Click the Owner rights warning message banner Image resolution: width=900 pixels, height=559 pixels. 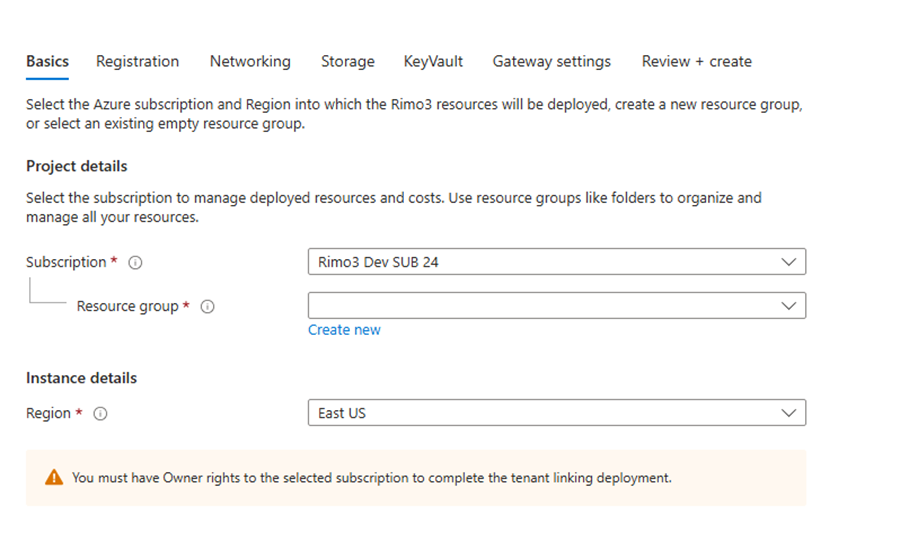[415, 478]
